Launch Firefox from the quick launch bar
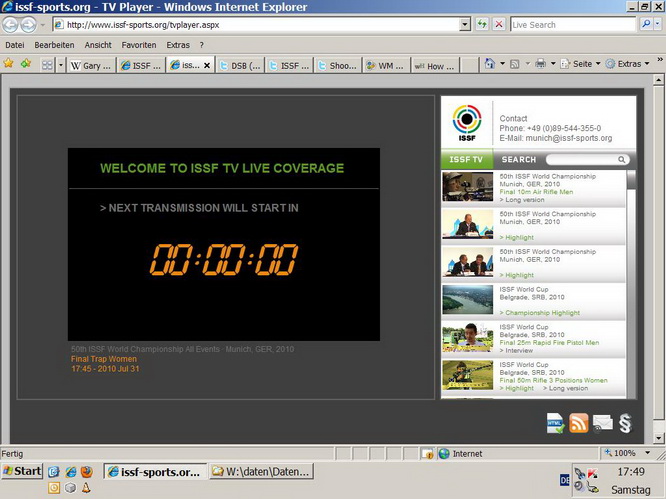The height and width of the screenshot is (499, 666). click(87, 471)
